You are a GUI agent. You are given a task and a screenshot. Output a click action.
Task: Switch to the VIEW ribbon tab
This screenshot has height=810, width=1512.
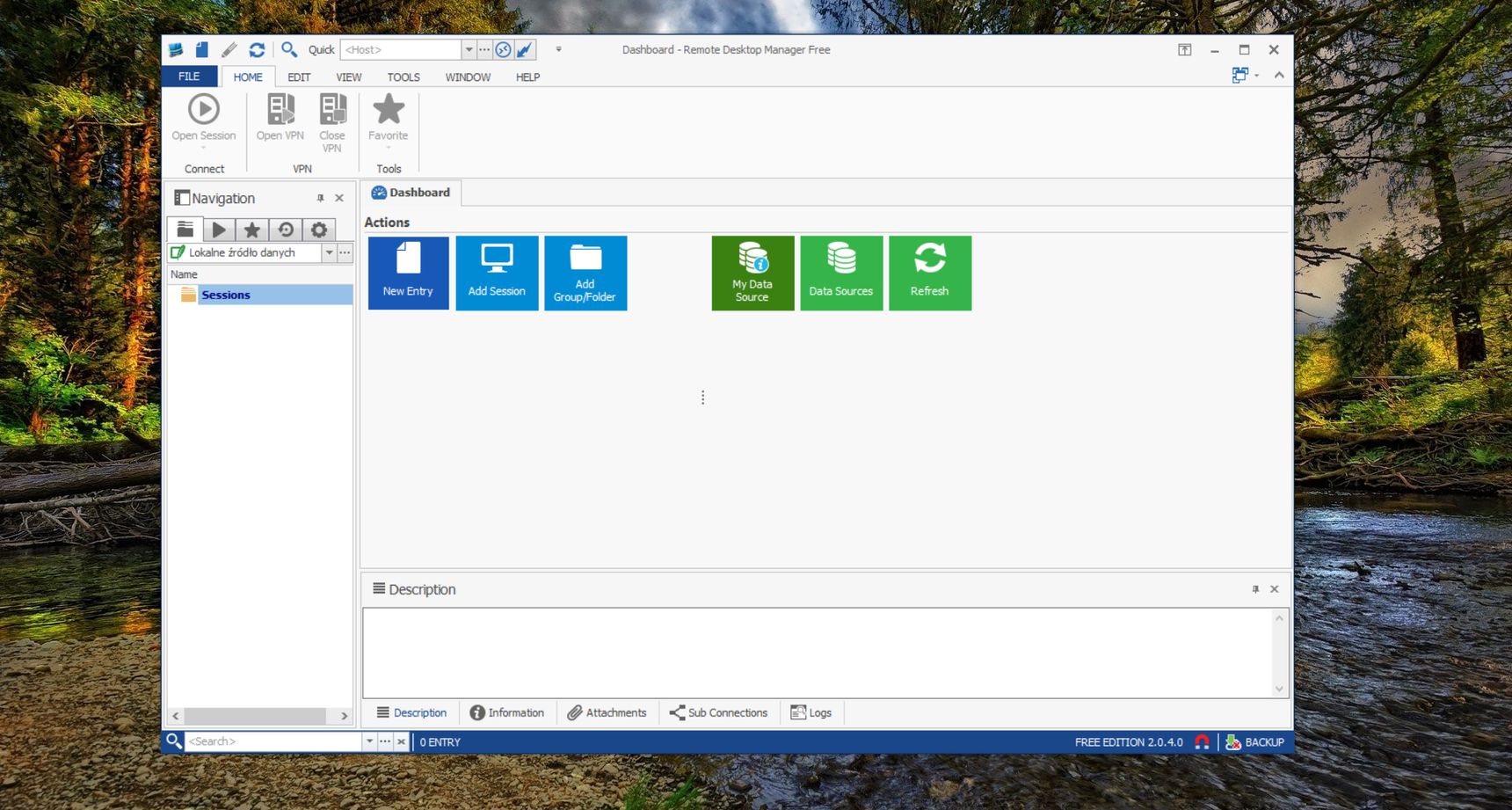[x=349, y=77]
